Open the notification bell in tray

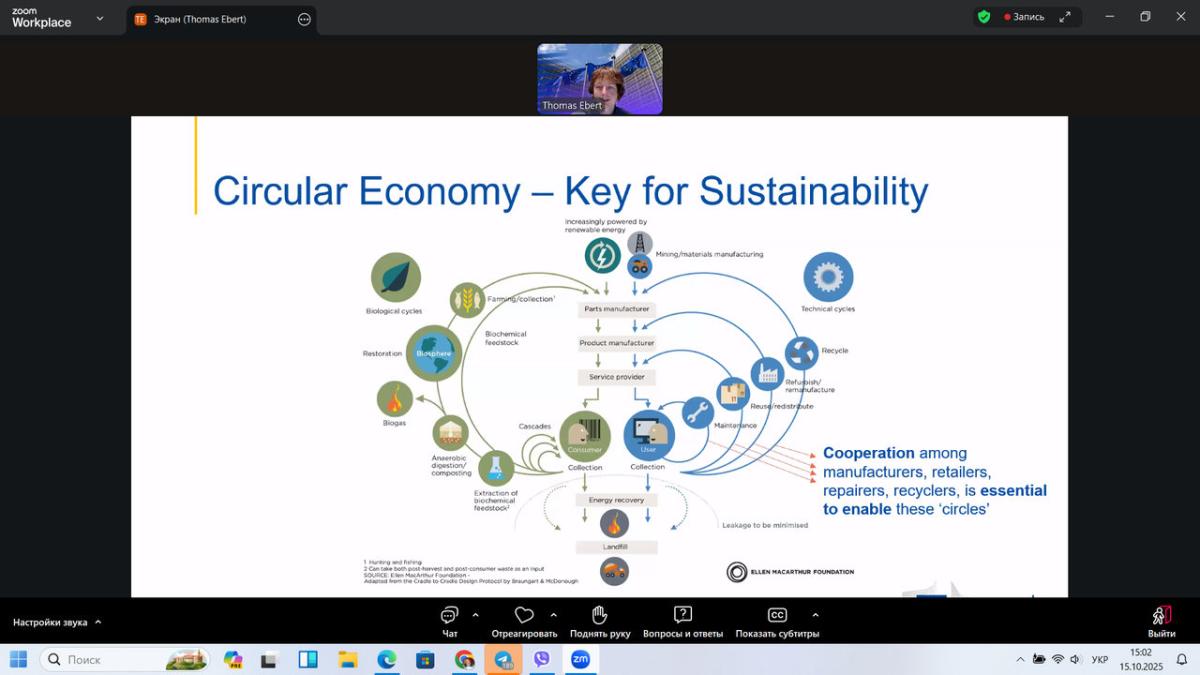tap(1181, 659)
